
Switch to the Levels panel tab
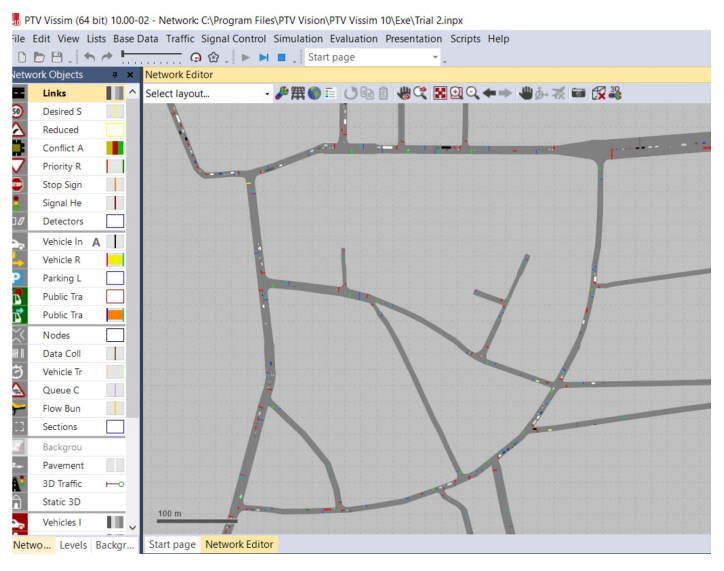73,545
